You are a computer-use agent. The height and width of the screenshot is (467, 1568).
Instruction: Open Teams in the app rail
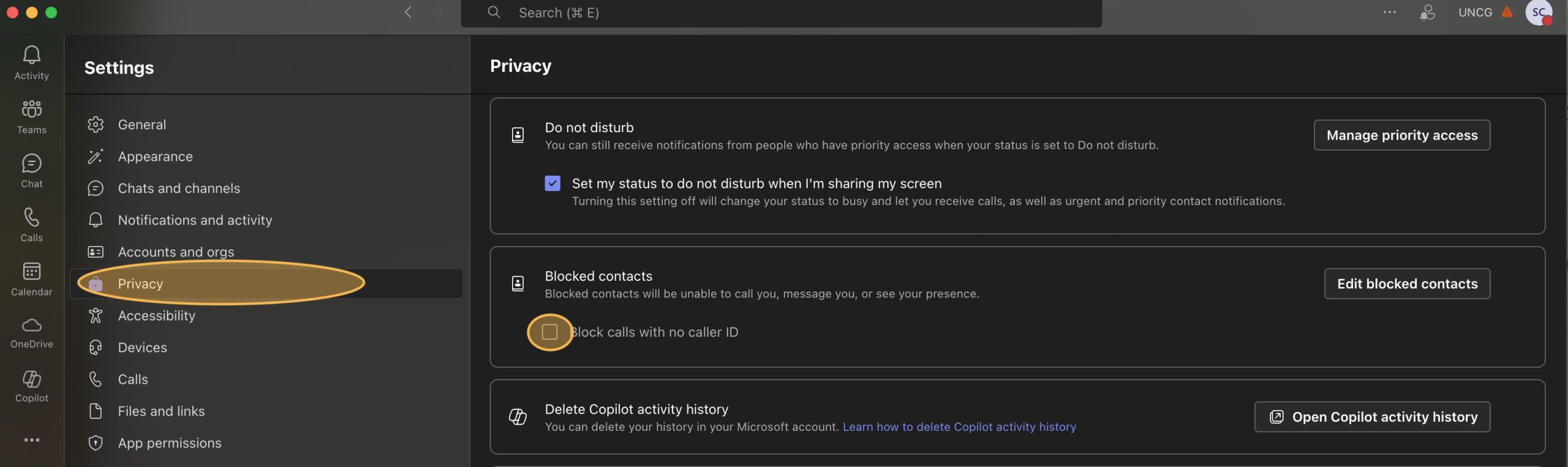(32, 117)
